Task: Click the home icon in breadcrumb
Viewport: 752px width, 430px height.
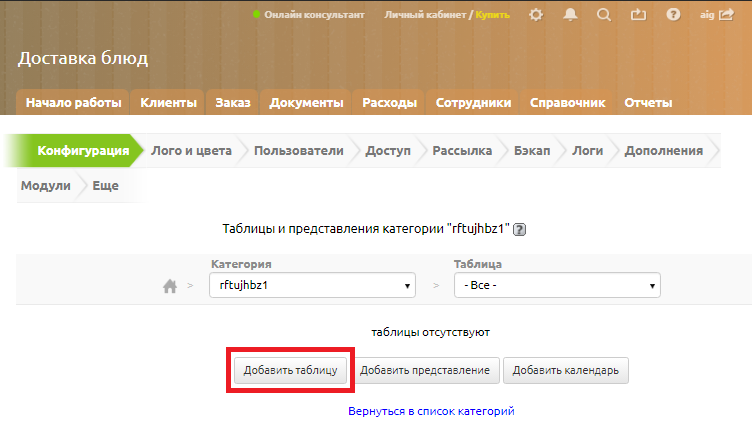Action: pos(170,286)
